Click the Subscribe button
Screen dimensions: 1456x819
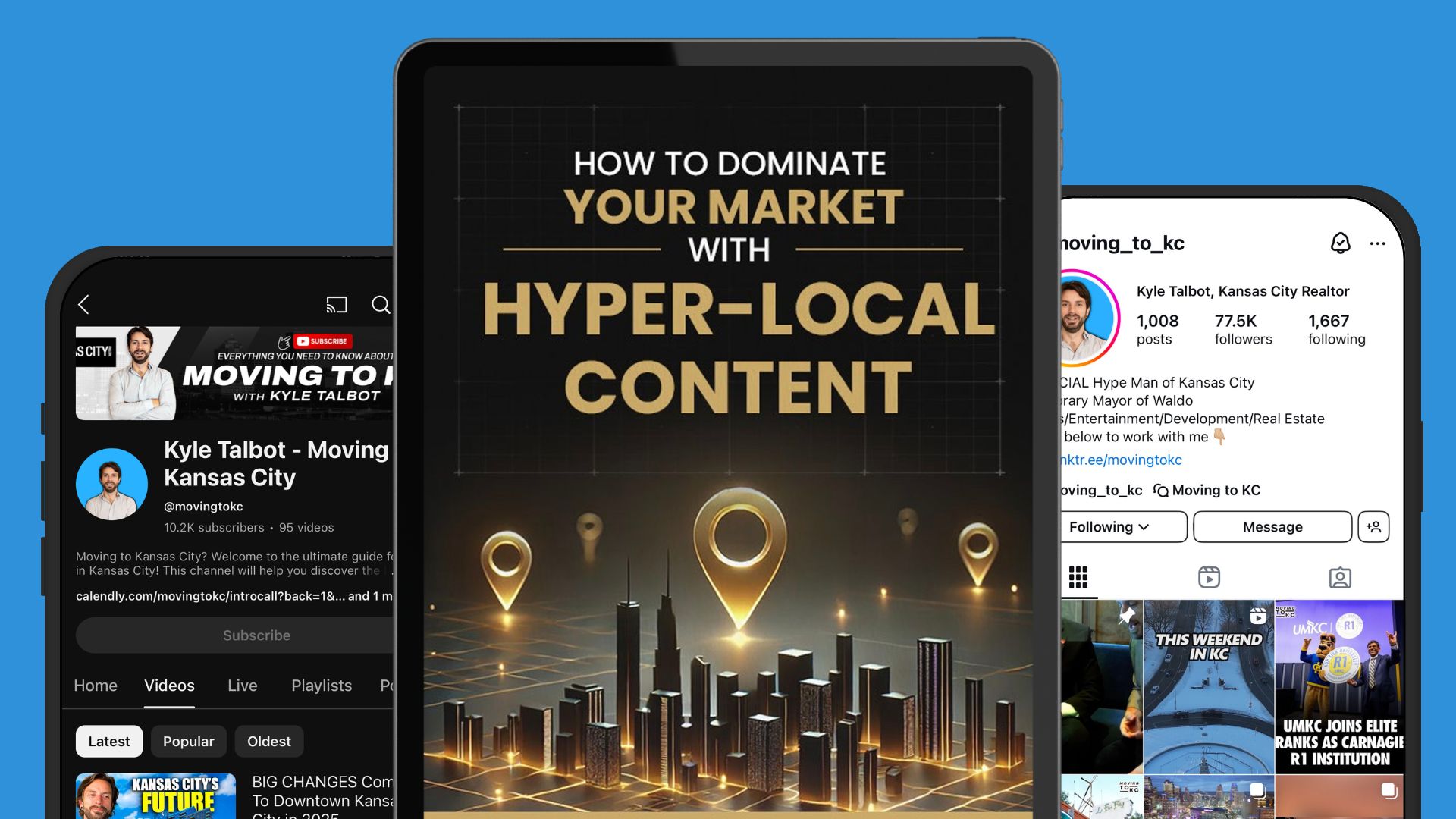point(256,635)
